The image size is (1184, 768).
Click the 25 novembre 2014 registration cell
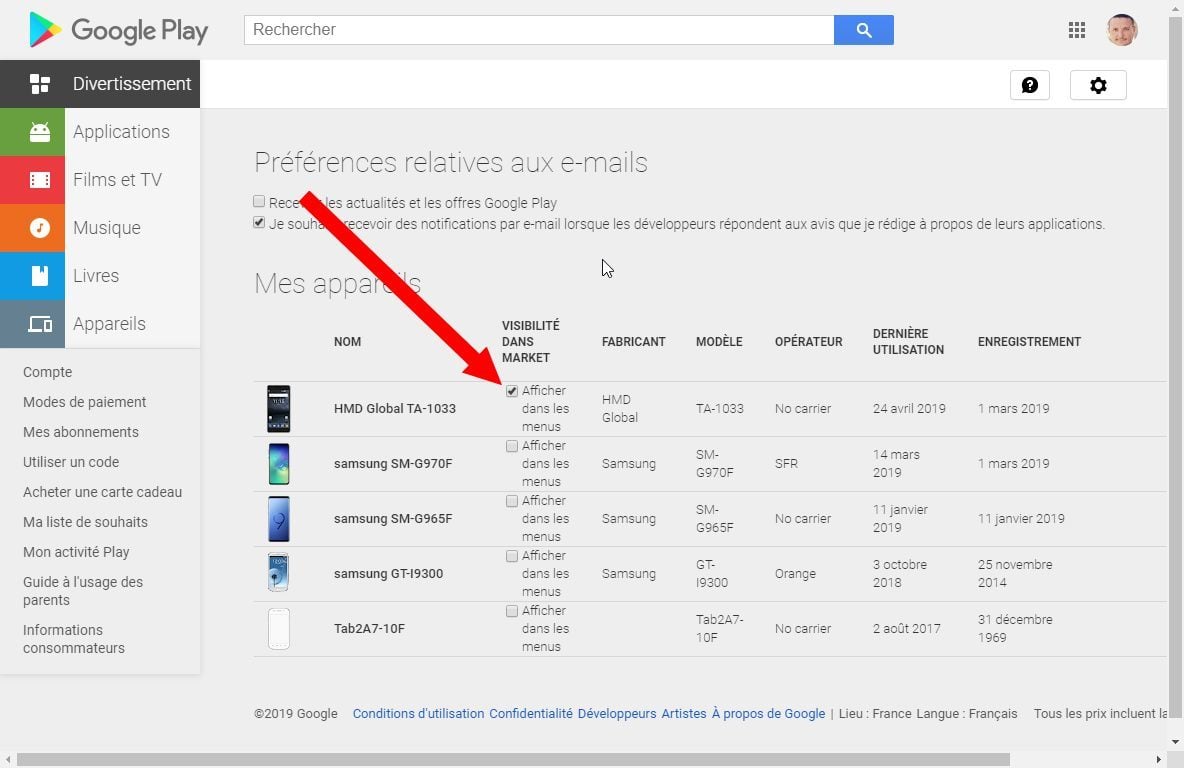[x=1015, y=574]
